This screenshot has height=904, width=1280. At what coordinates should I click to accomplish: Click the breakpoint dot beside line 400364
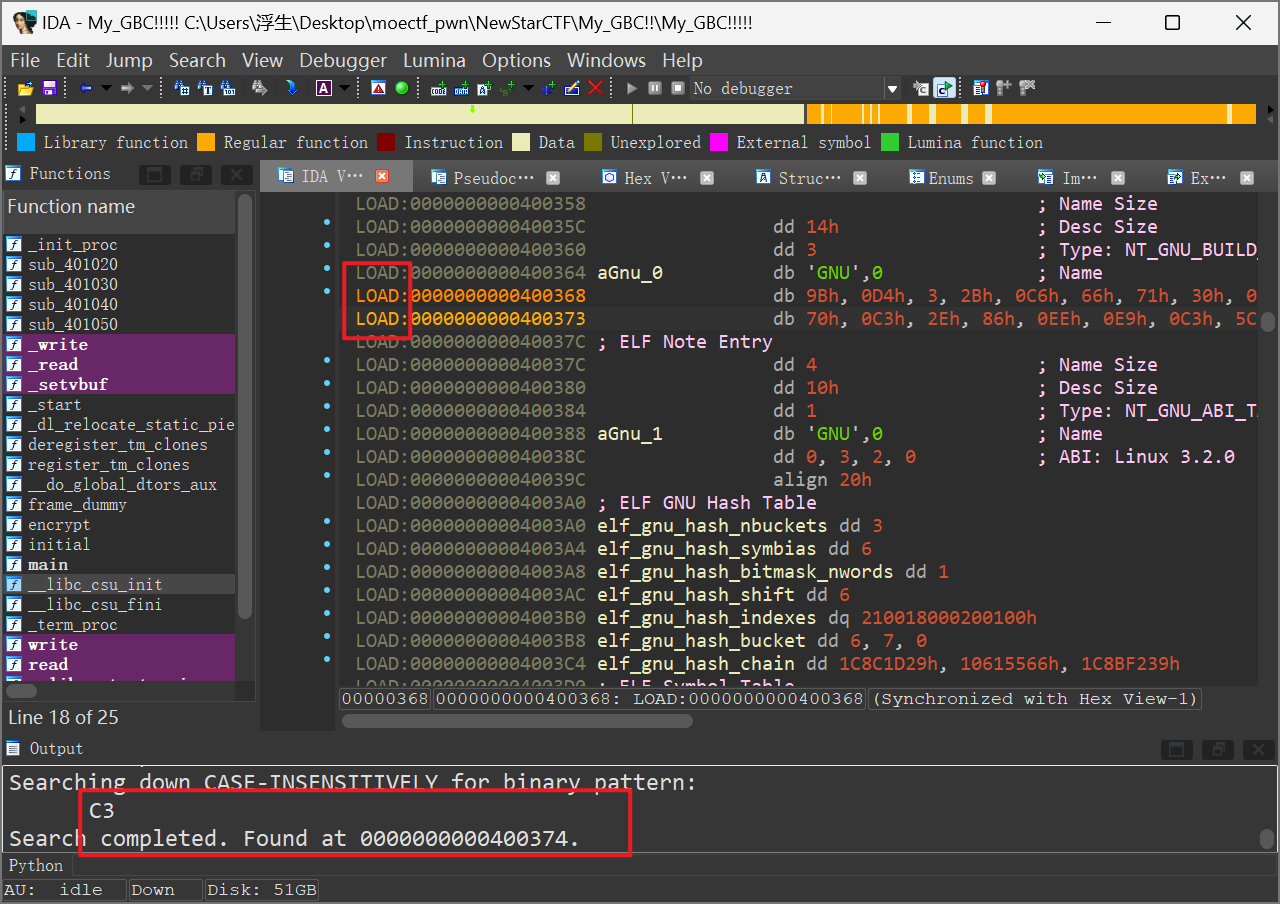(327, 267)
